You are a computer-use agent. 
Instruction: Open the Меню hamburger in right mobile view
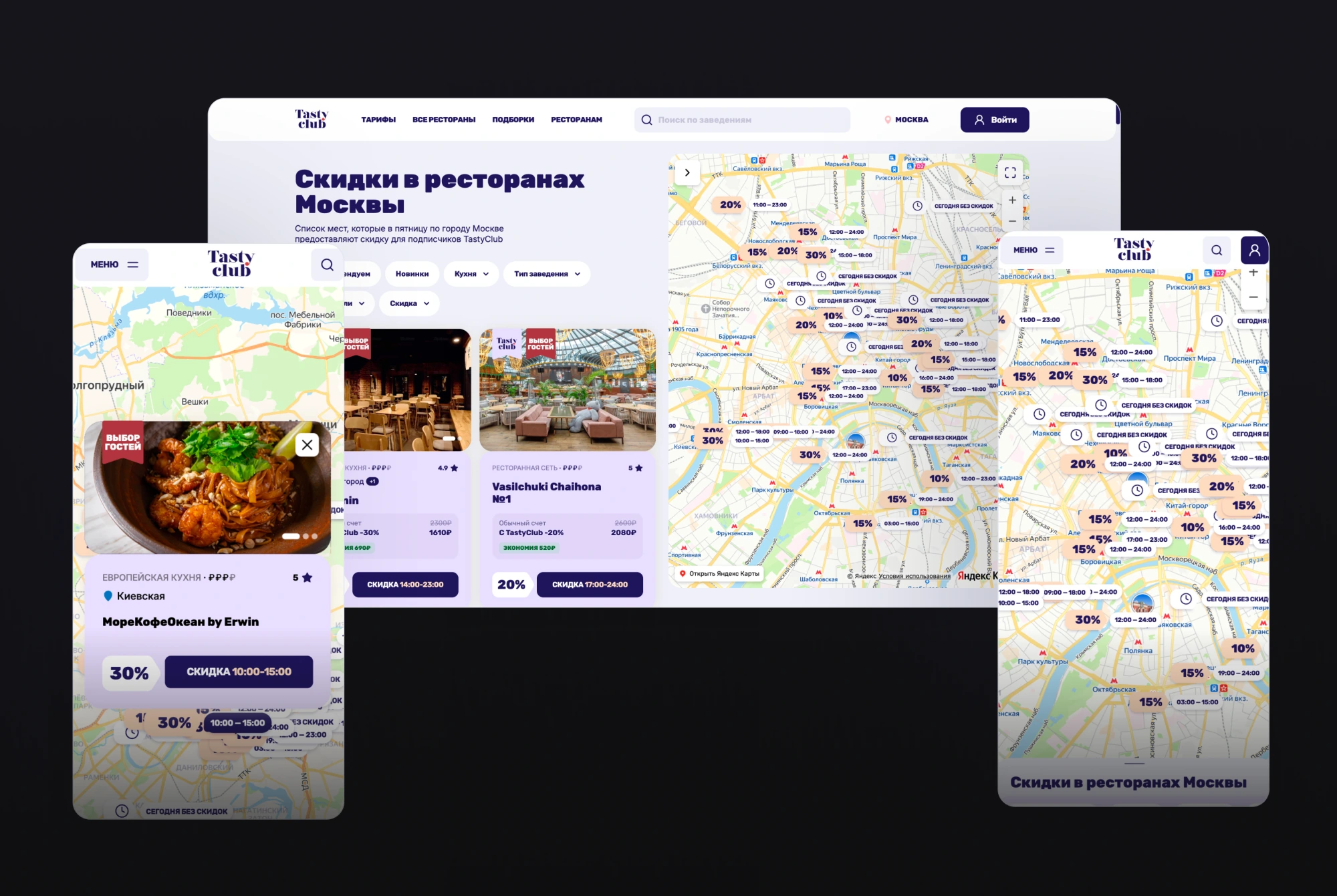pyautogui.click(x=1033, y=250)
